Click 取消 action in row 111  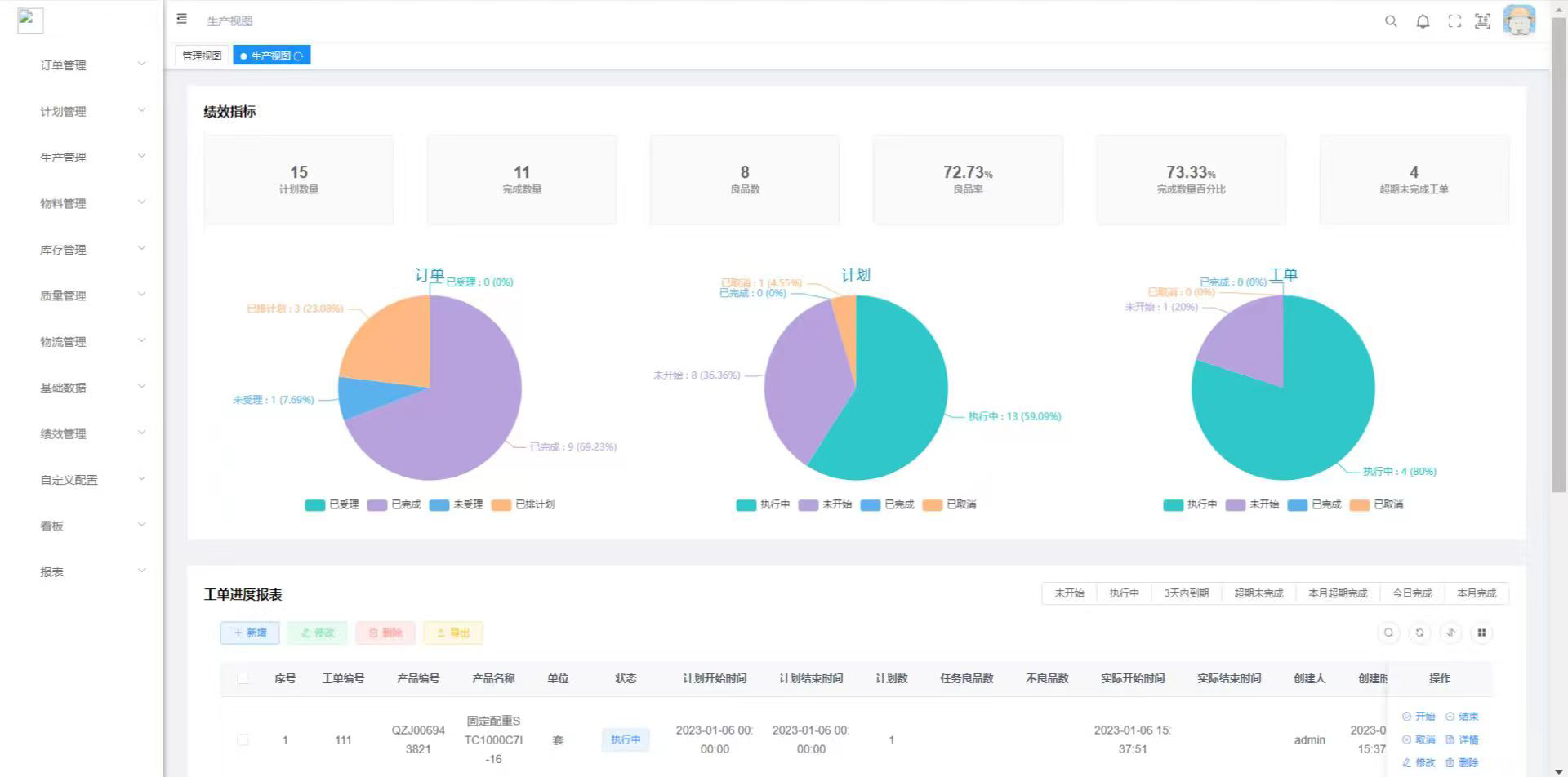[1419, 739]
